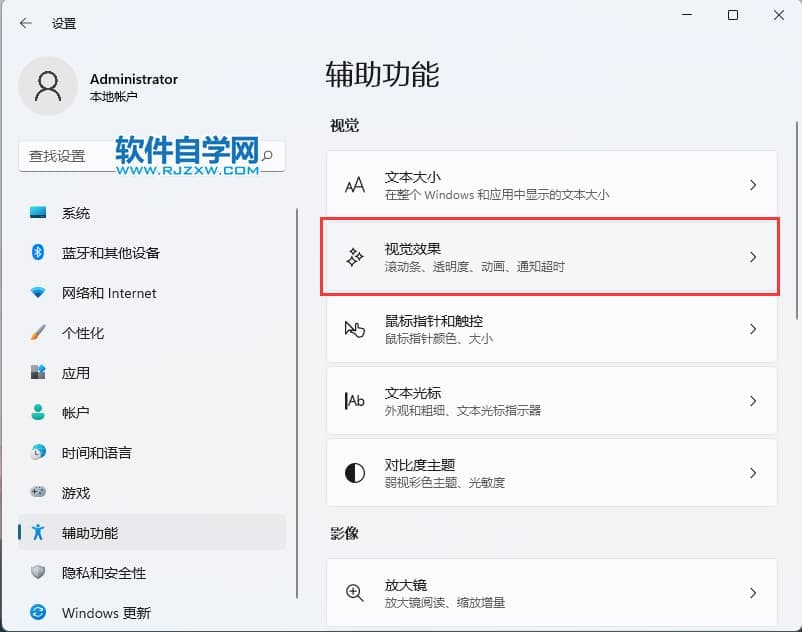The height and width of the screenshot is (632, 802).
Task: Click the Administrator user avatar icon
Action: point(47,86)
